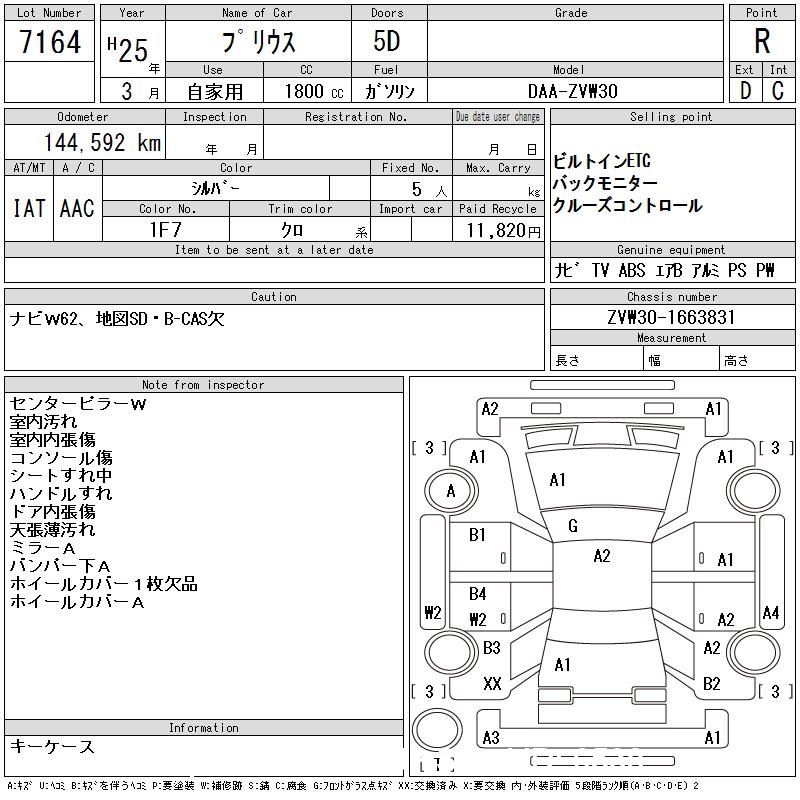Select the genuine equipment list line
This screenshot has height=800, width=800.
(x=664, y=270)
